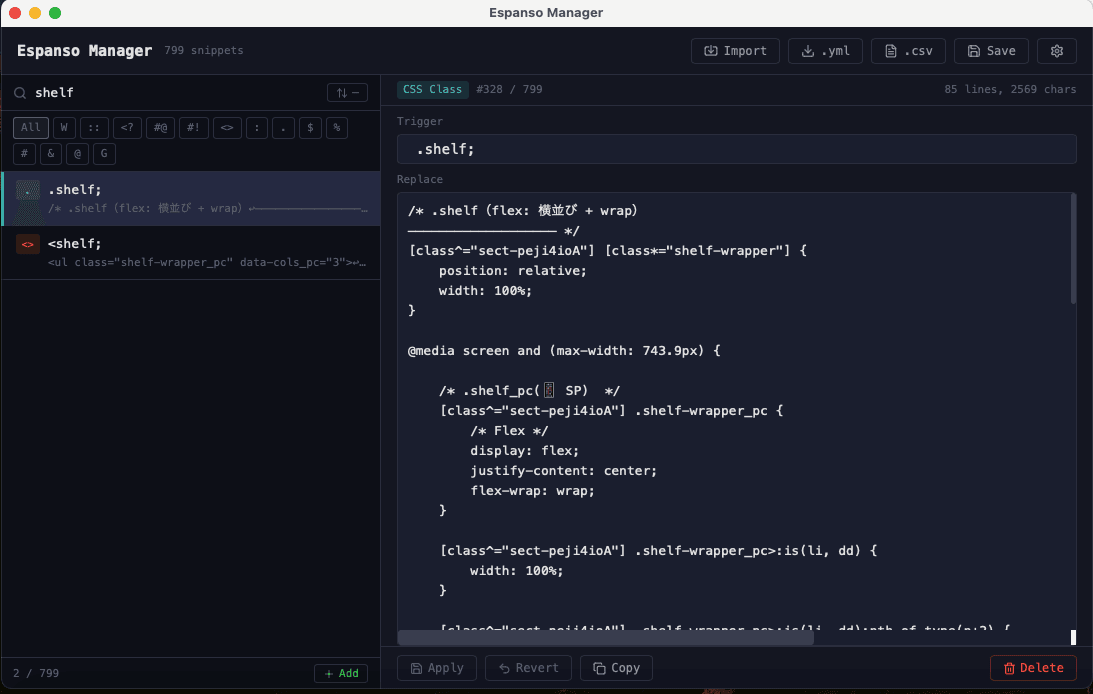Click the Replace editor horizontal scrollbar
The height and width of the screenshot is (694, 1093).
(606, 637)
